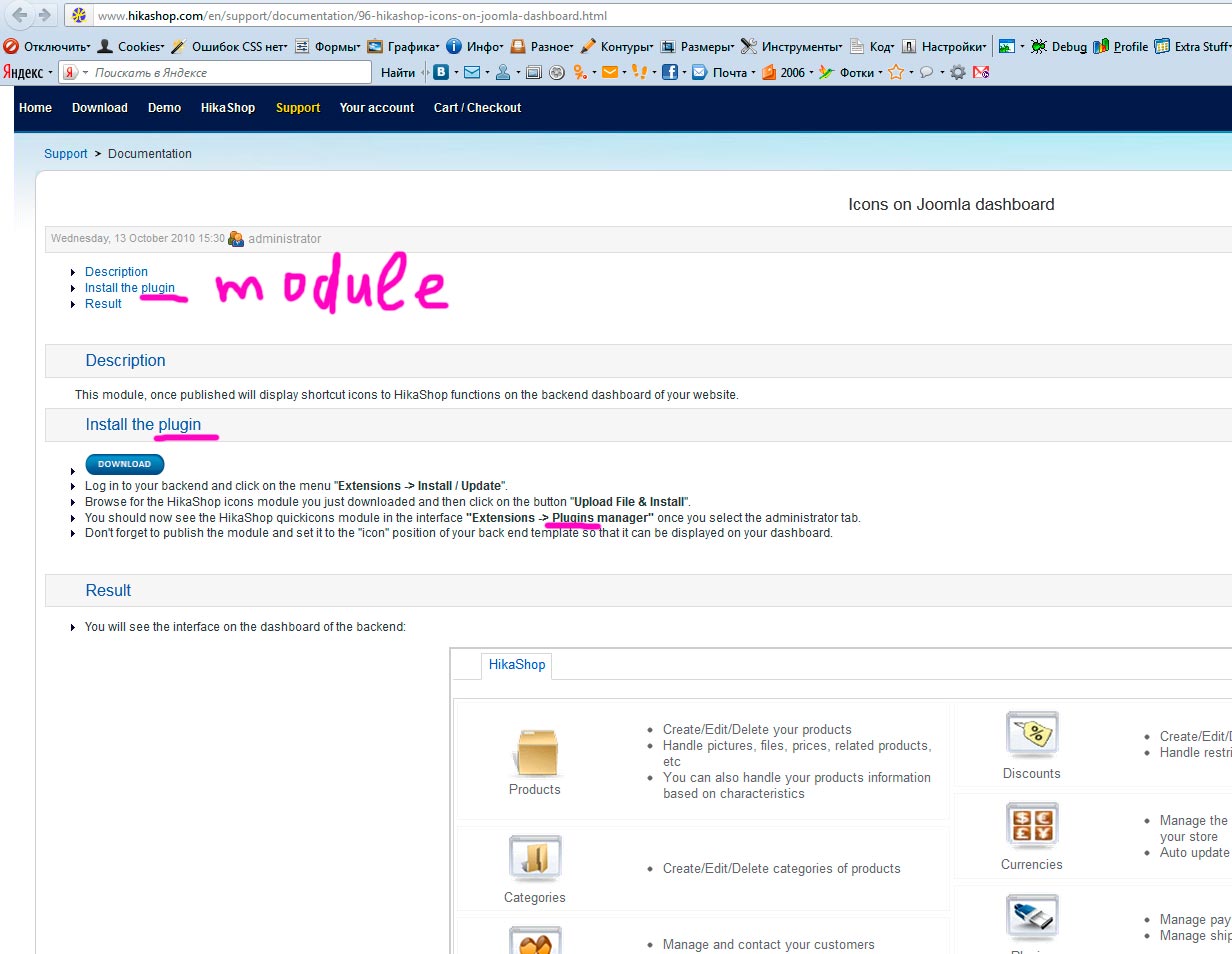The width and height of the screenshot is (1232, 954).
Task: Click the 'Install the plugin' section heading
Action: pos(143,425)
